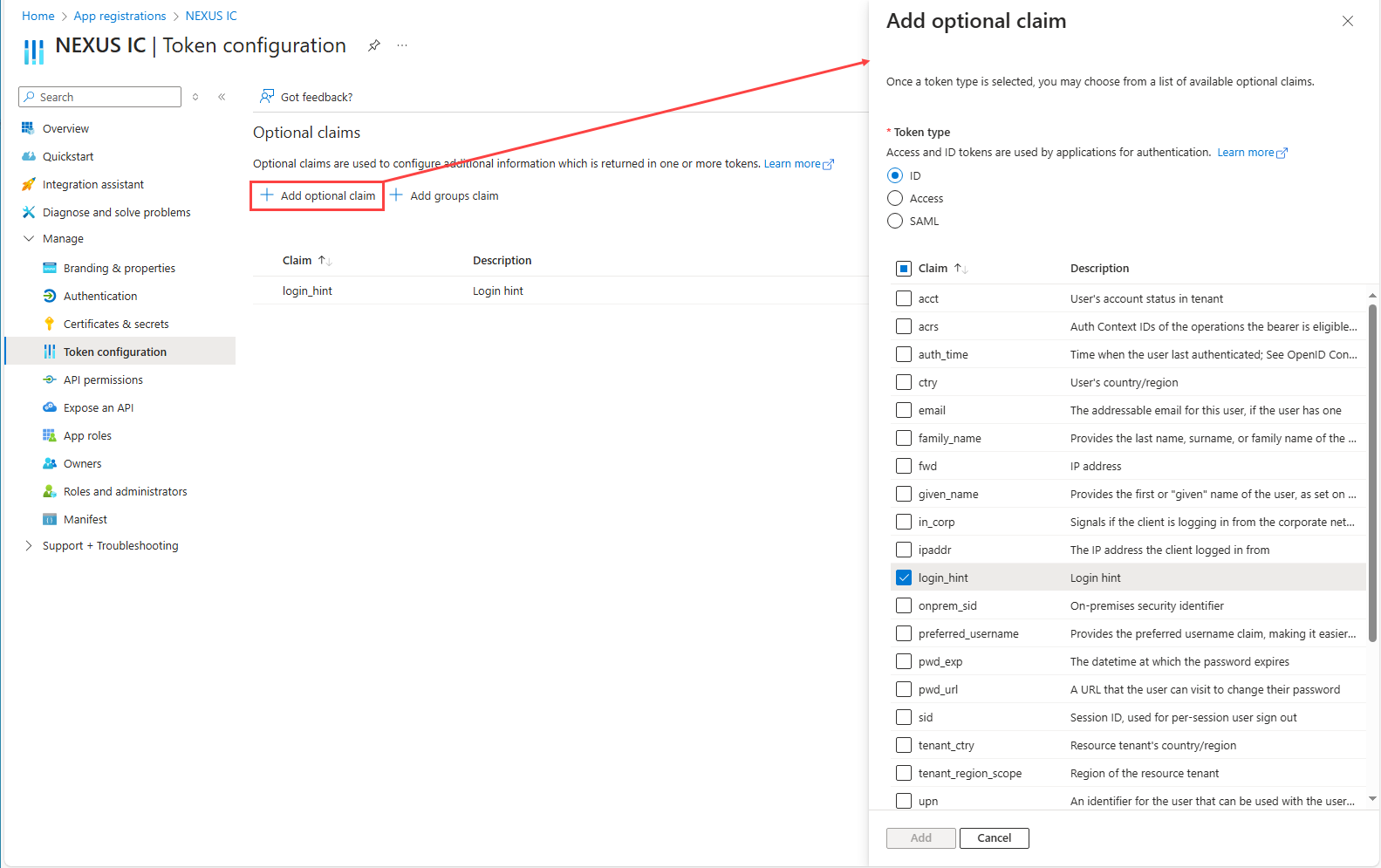Select the SAML token type radio button
The width and height of the screenshot is (1381, 868).
click(x=895, y=221)
